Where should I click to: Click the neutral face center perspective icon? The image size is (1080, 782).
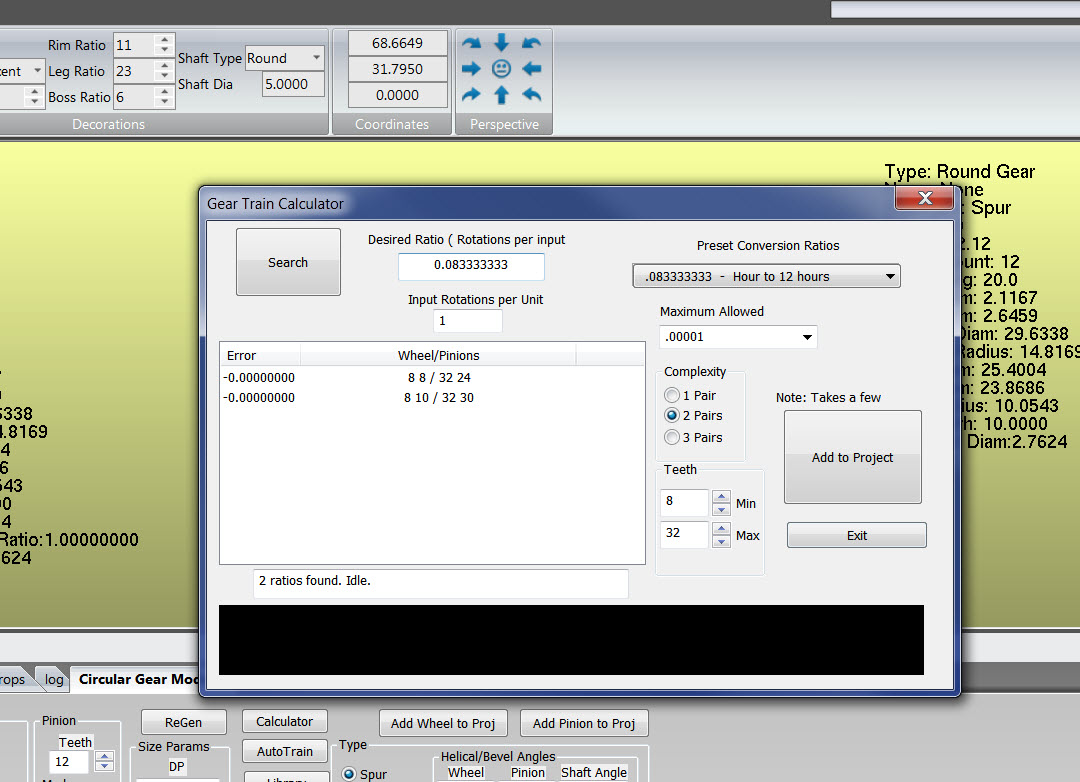coord(502,69)
